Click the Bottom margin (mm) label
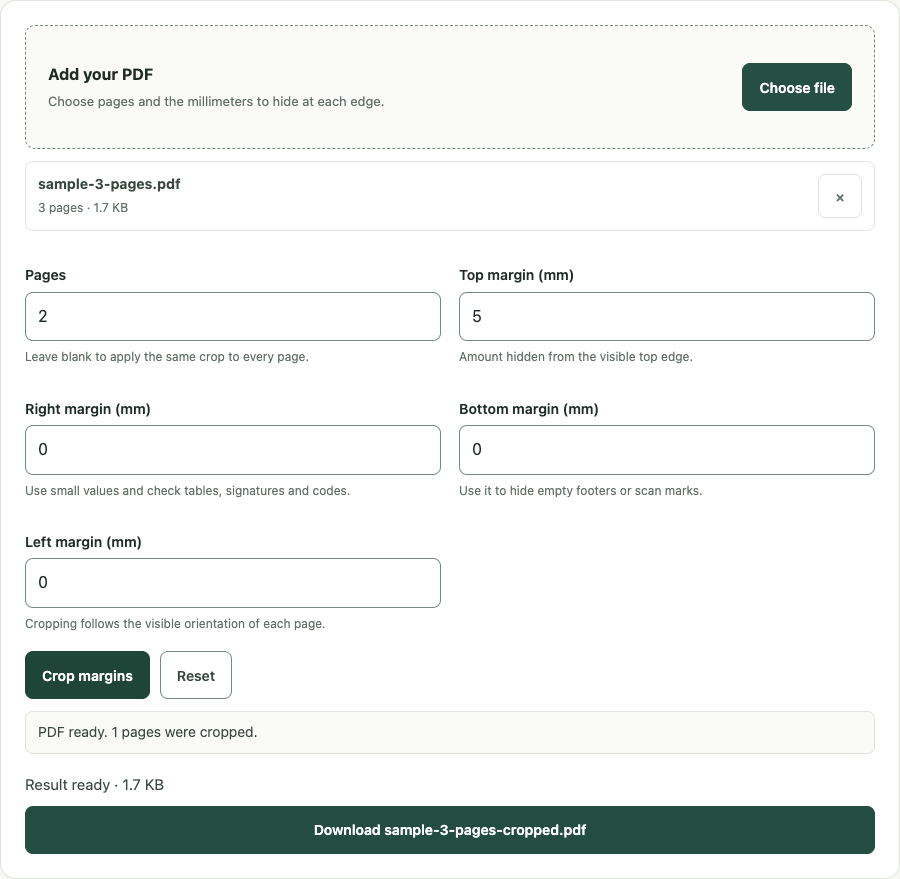 click(529, 409)
